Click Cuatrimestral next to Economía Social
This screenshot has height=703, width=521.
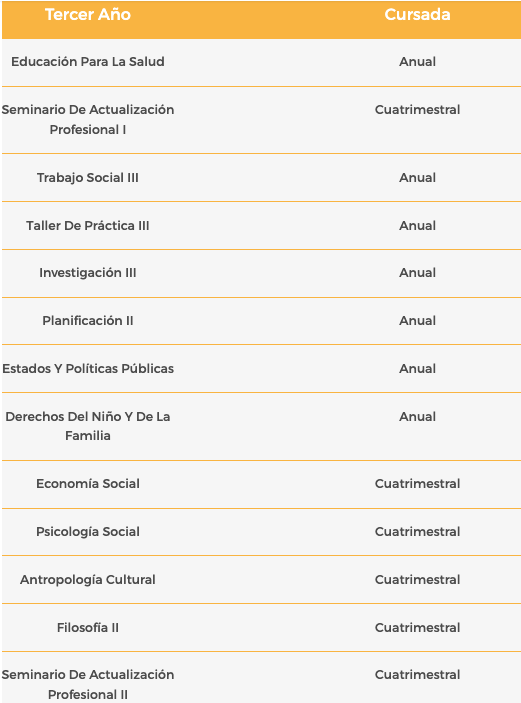click(417, 484)
